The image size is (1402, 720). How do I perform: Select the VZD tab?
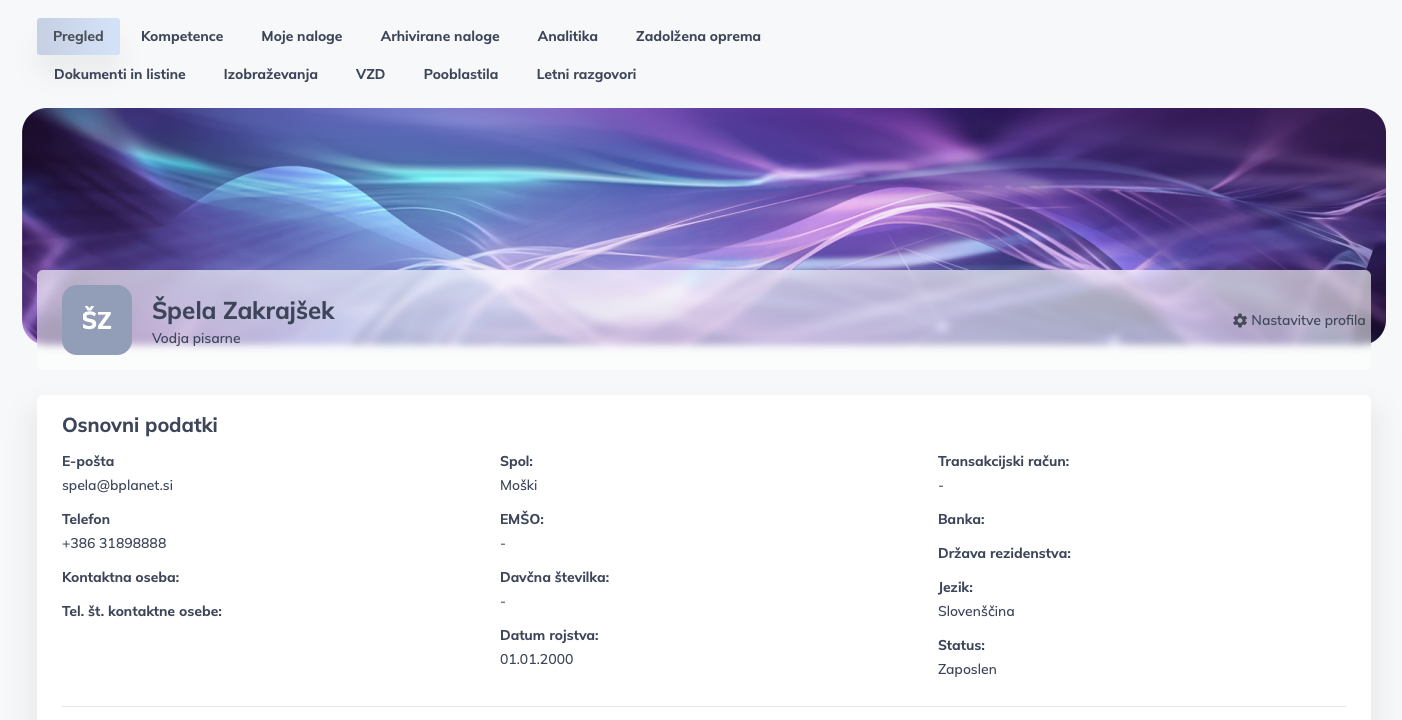click(370, 74)
